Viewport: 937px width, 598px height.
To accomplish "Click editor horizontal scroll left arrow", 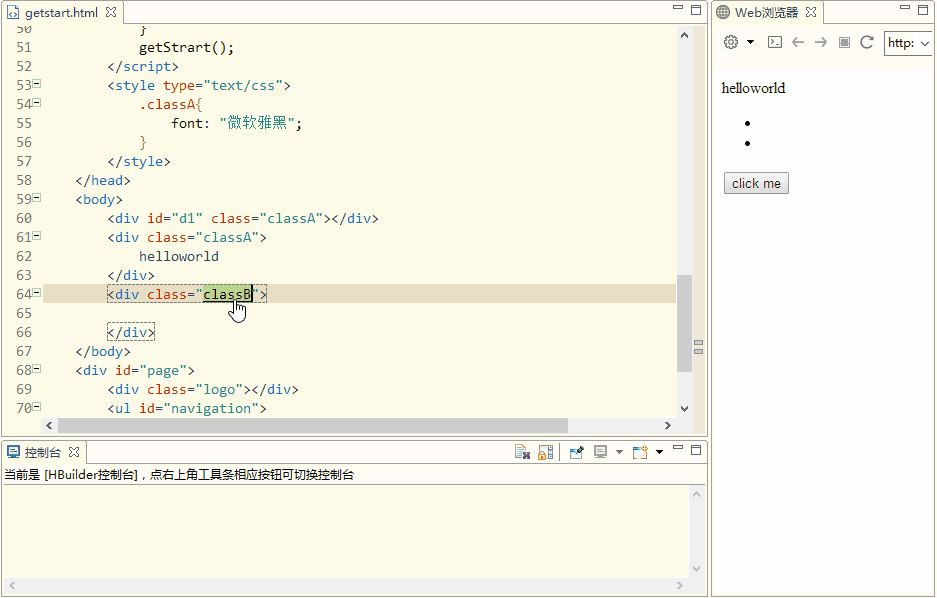I will 49,425.
